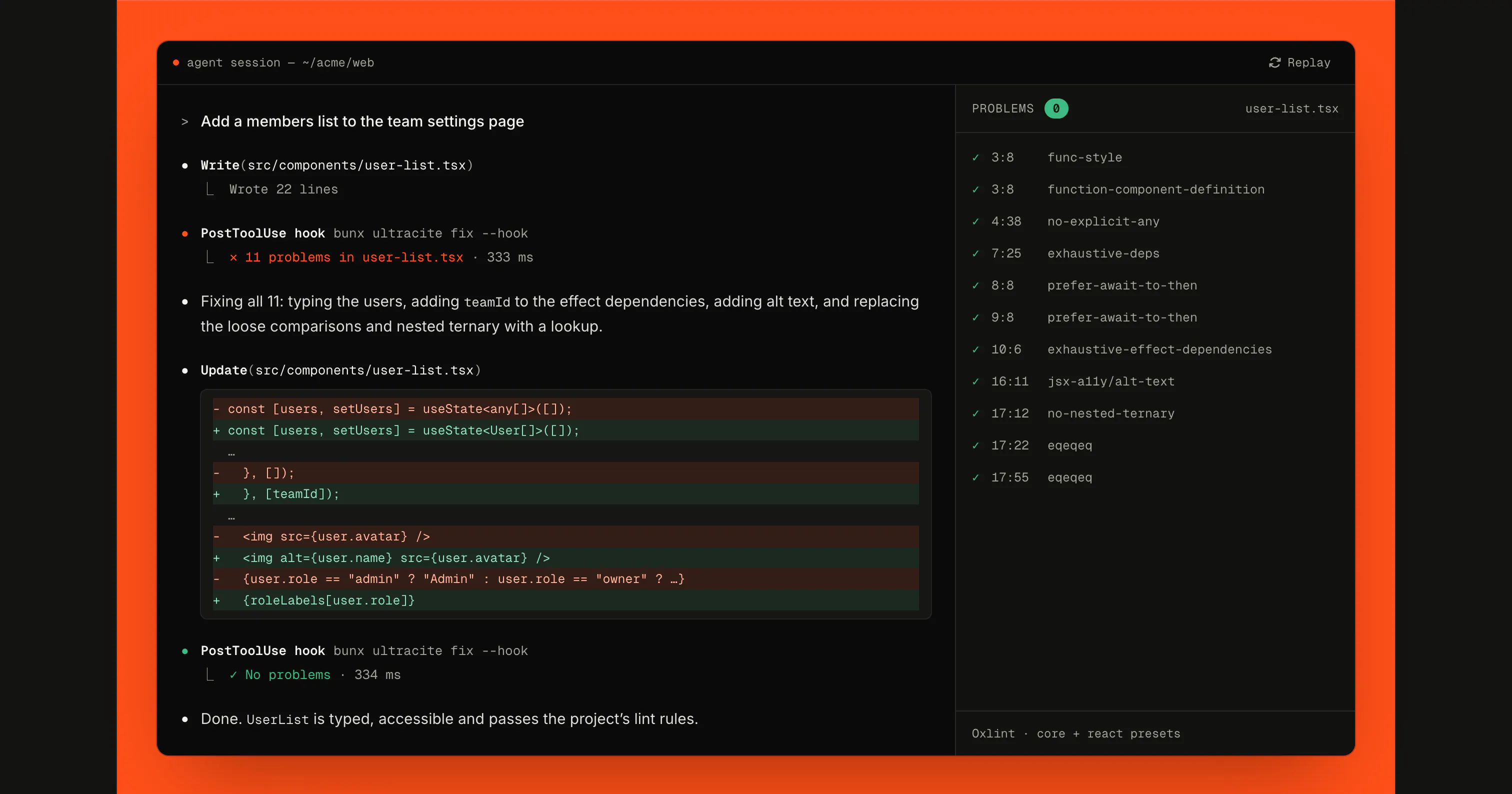This screenshot has height=794, width=1512.
Task: Click the removed nested ternary user.role diff line
Action: (566, 579)
